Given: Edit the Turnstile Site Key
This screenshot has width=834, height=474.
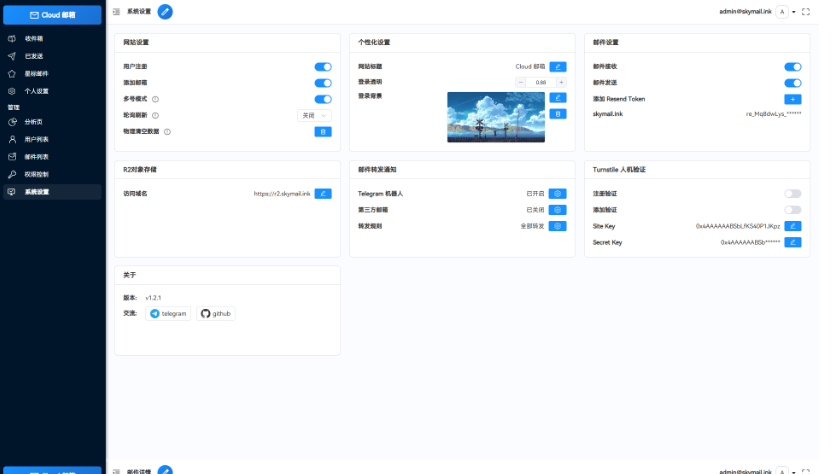Looking at the screenshot, I should (x=793, y=226).
